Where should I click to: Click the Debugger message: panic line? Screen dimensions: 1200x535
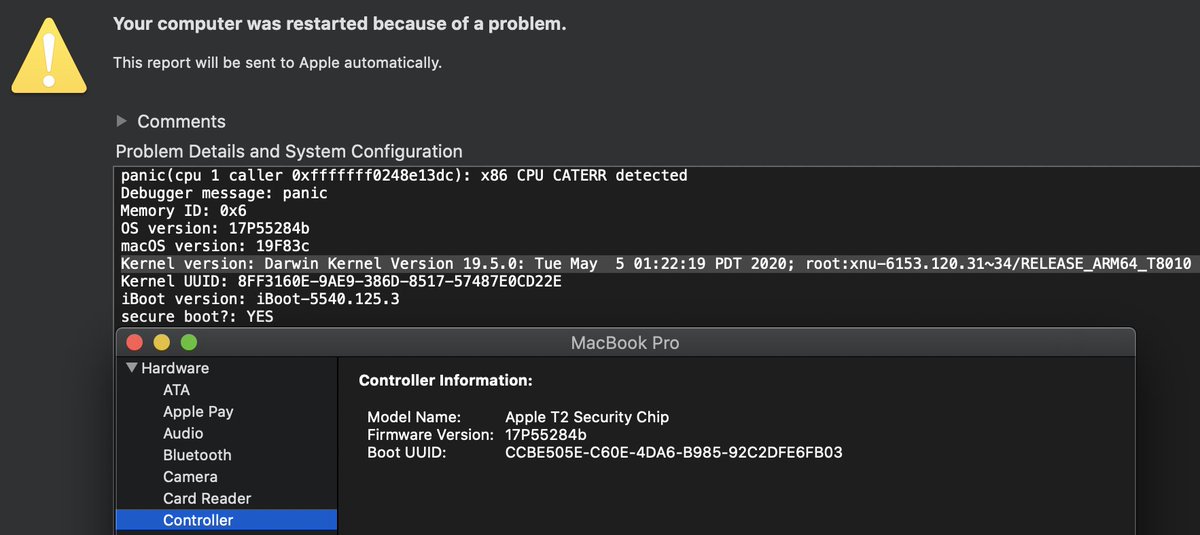224,193
